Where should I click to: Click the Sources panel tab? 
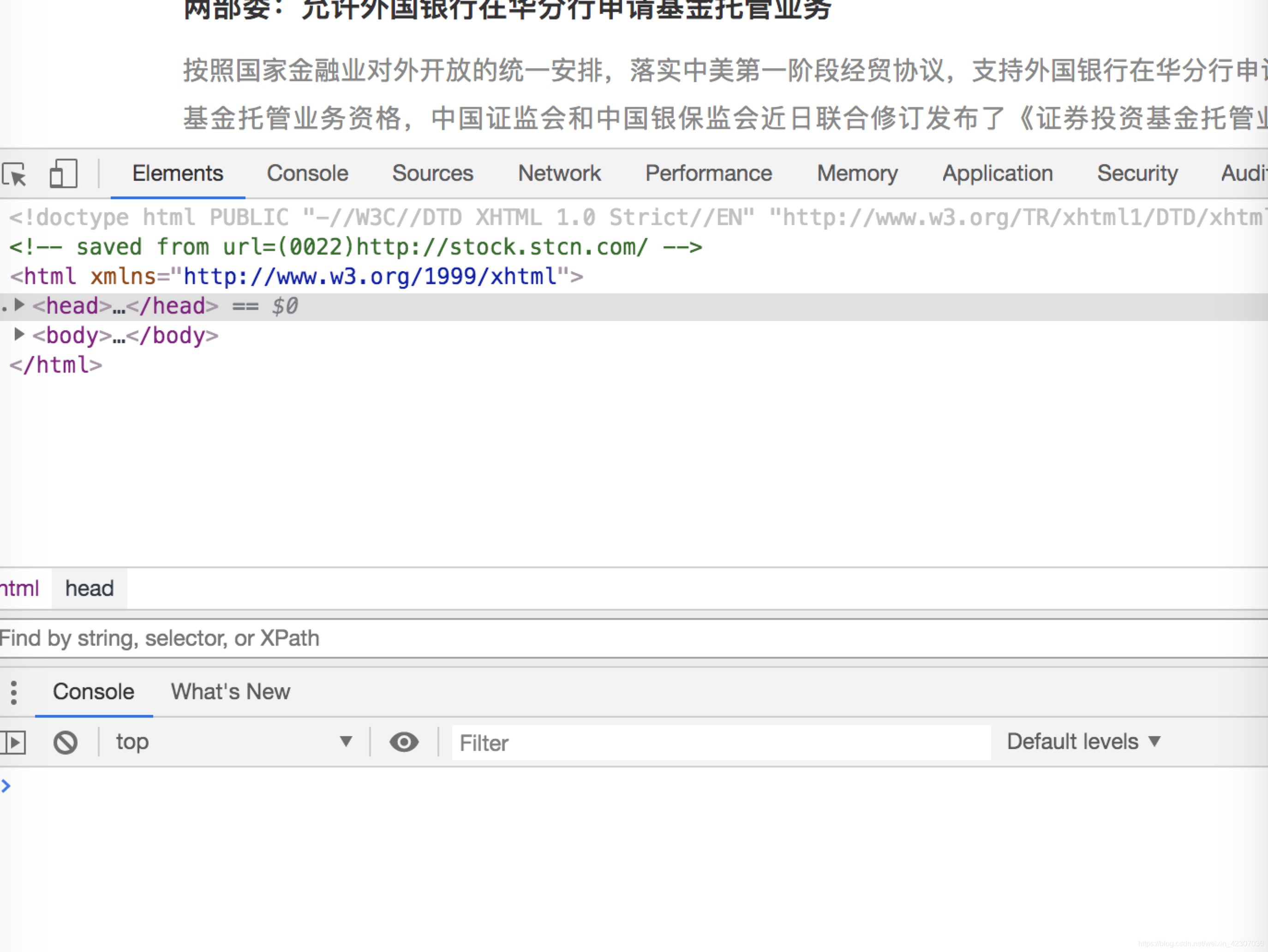[x=432, y=173]
